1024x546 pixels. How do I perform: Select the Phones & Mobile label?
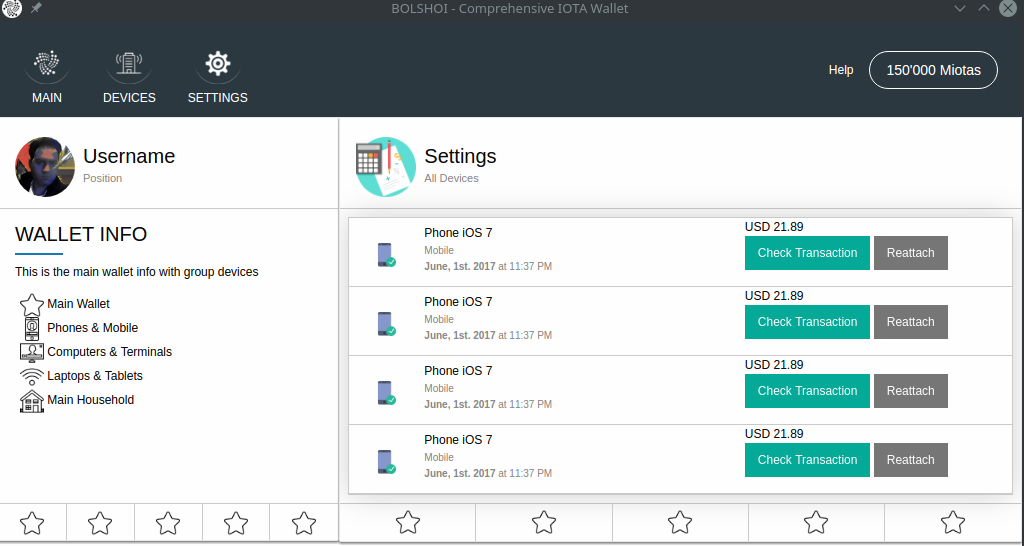click(93, 328)
